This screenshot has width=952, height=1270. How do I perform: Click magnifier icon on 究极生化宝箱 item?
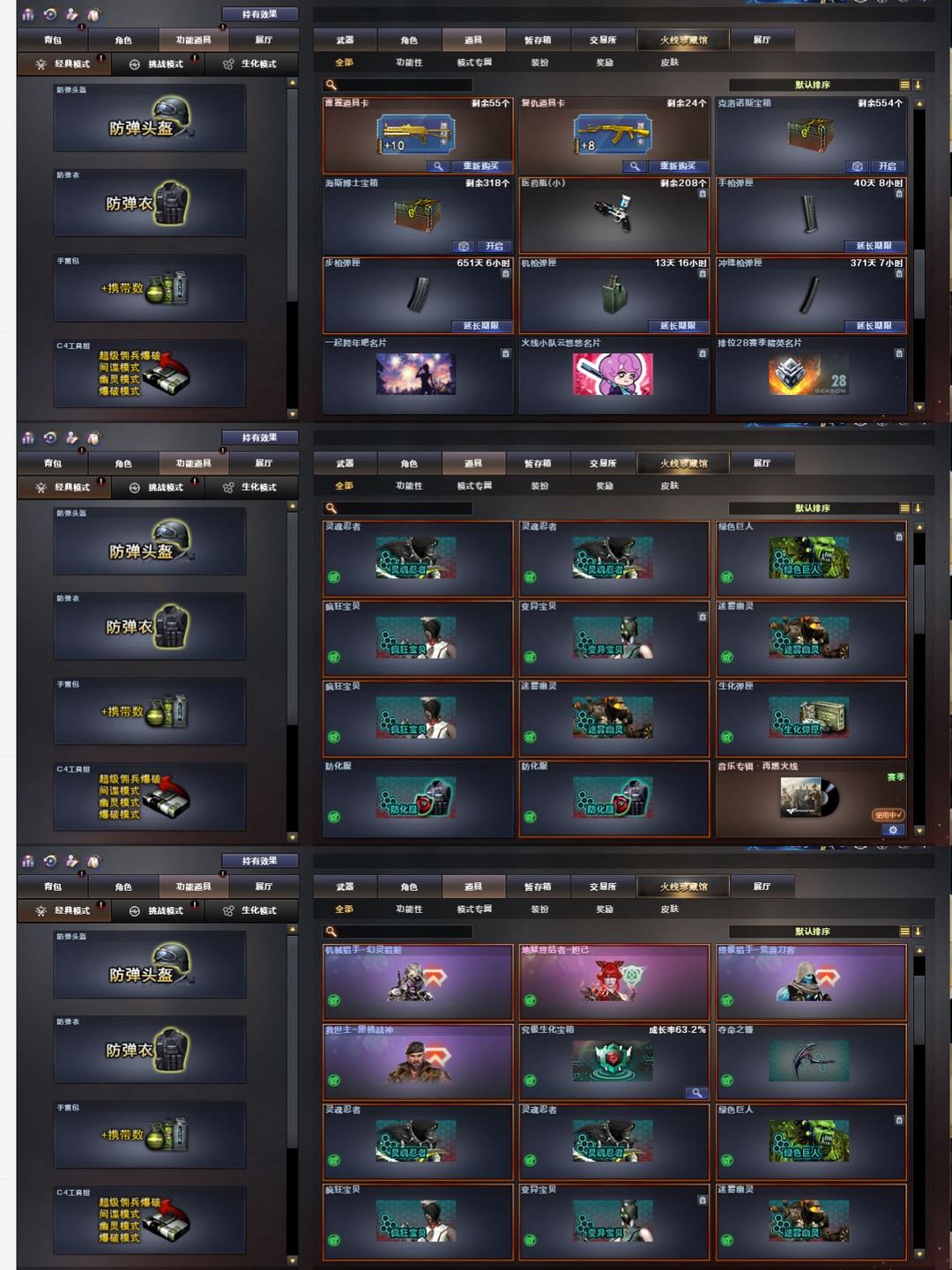coord(696,1093)
